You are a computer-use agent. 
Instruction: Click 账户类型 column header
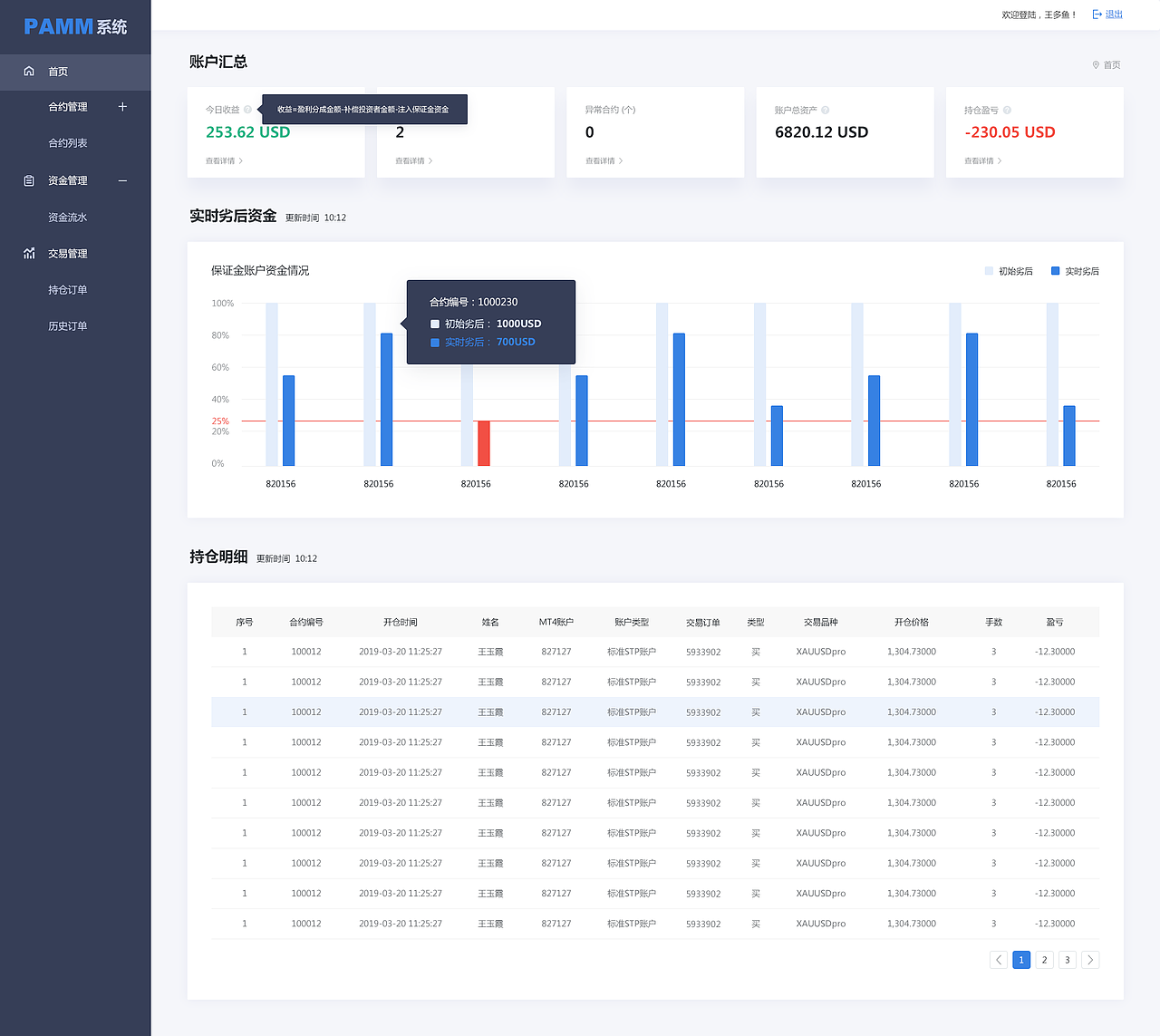(632, 623)
